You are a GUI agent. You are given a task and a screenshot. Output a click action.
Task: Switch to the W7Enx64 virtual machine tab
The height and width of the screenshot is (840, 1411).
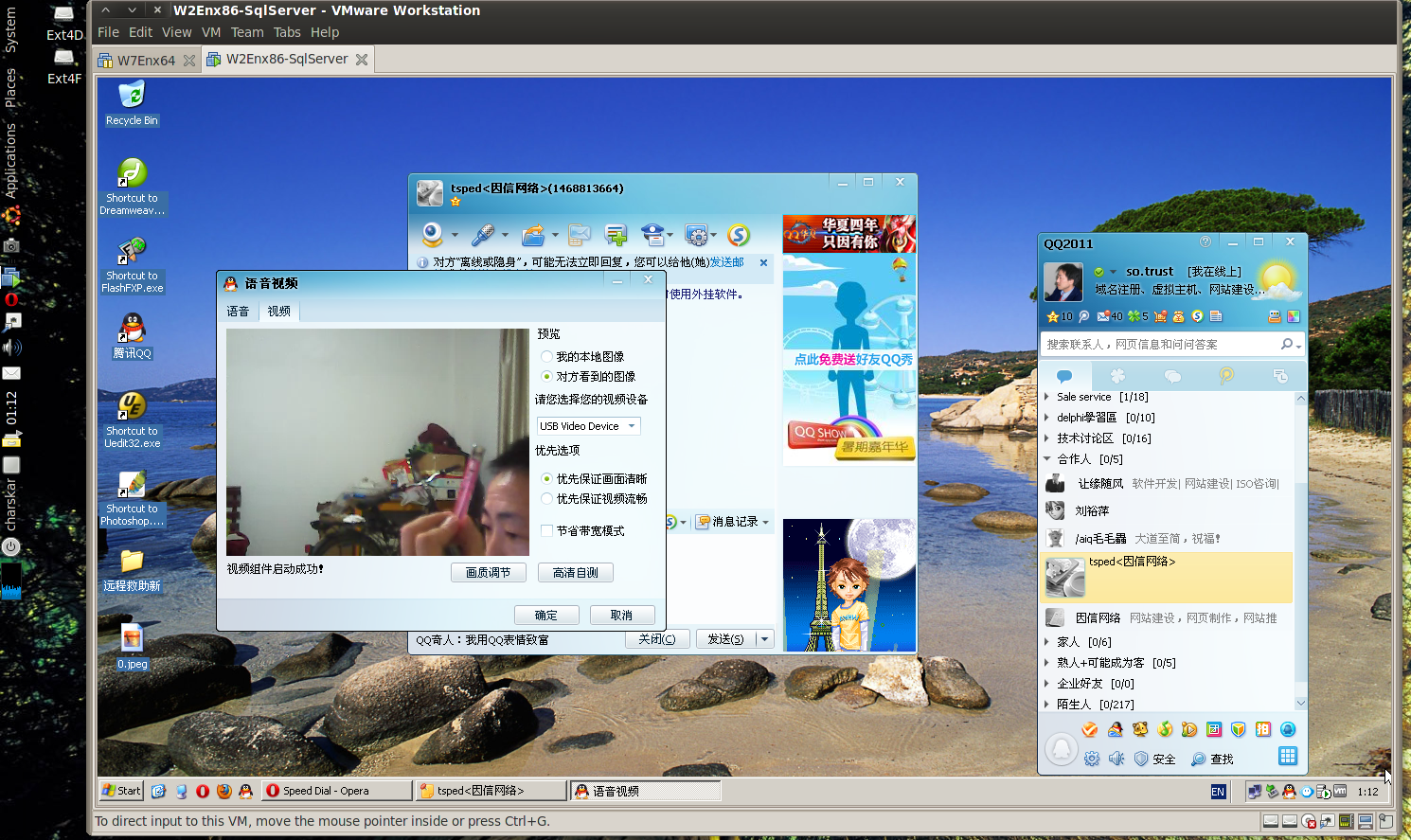click(x=146, y=60)
